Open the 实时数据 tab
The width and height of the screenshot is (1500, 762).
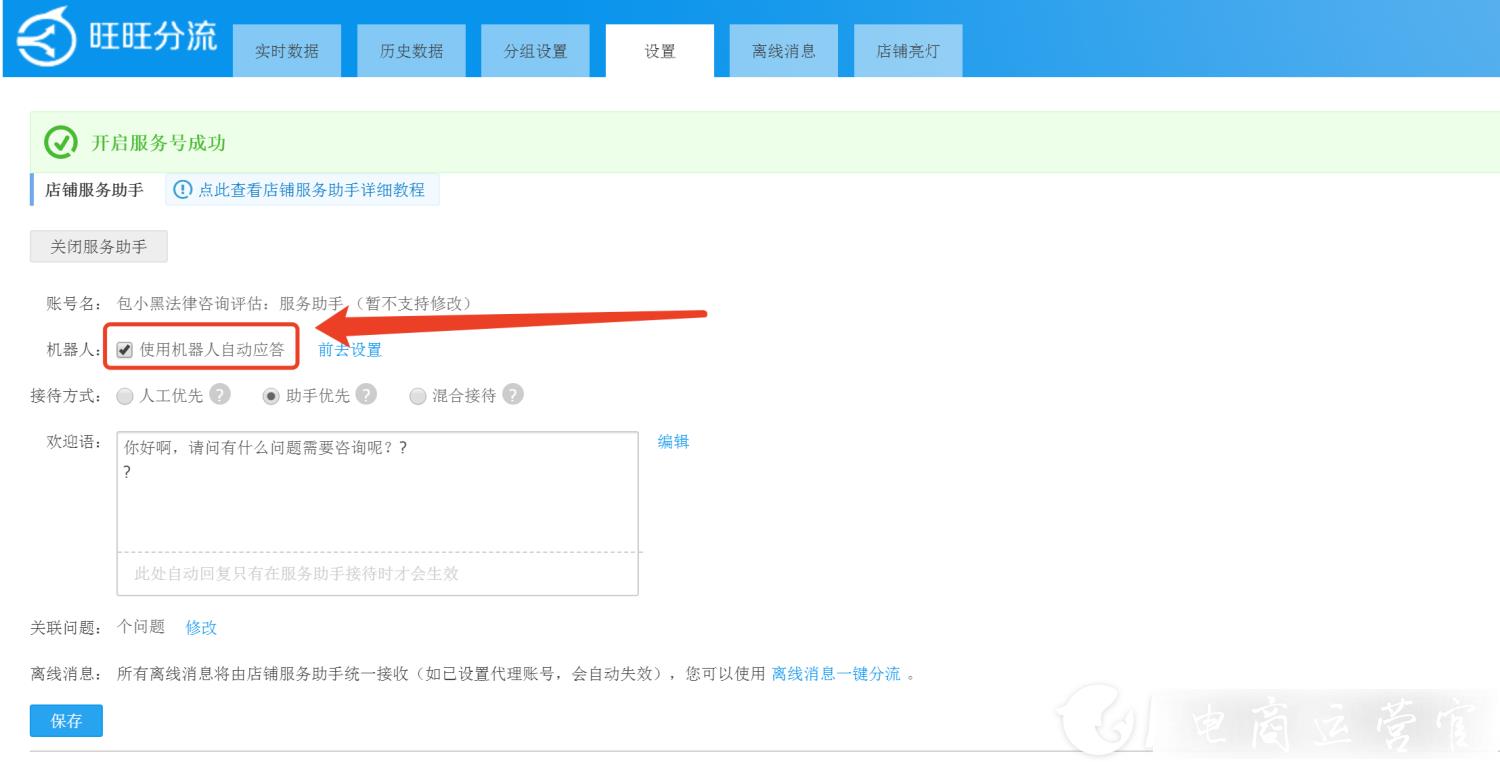[x=286, y=51]
